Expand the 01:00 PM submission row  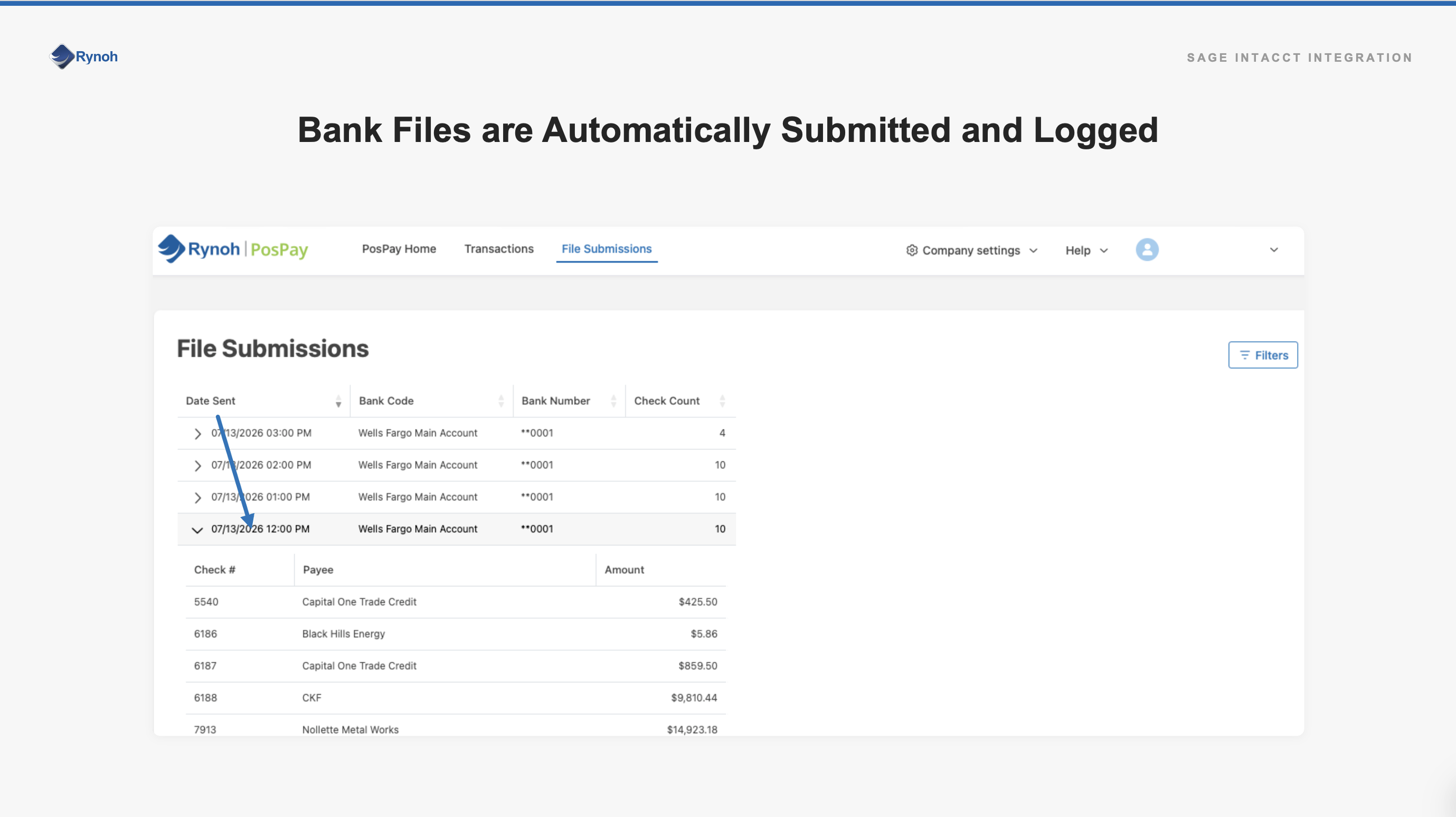[x=197, y=497]
